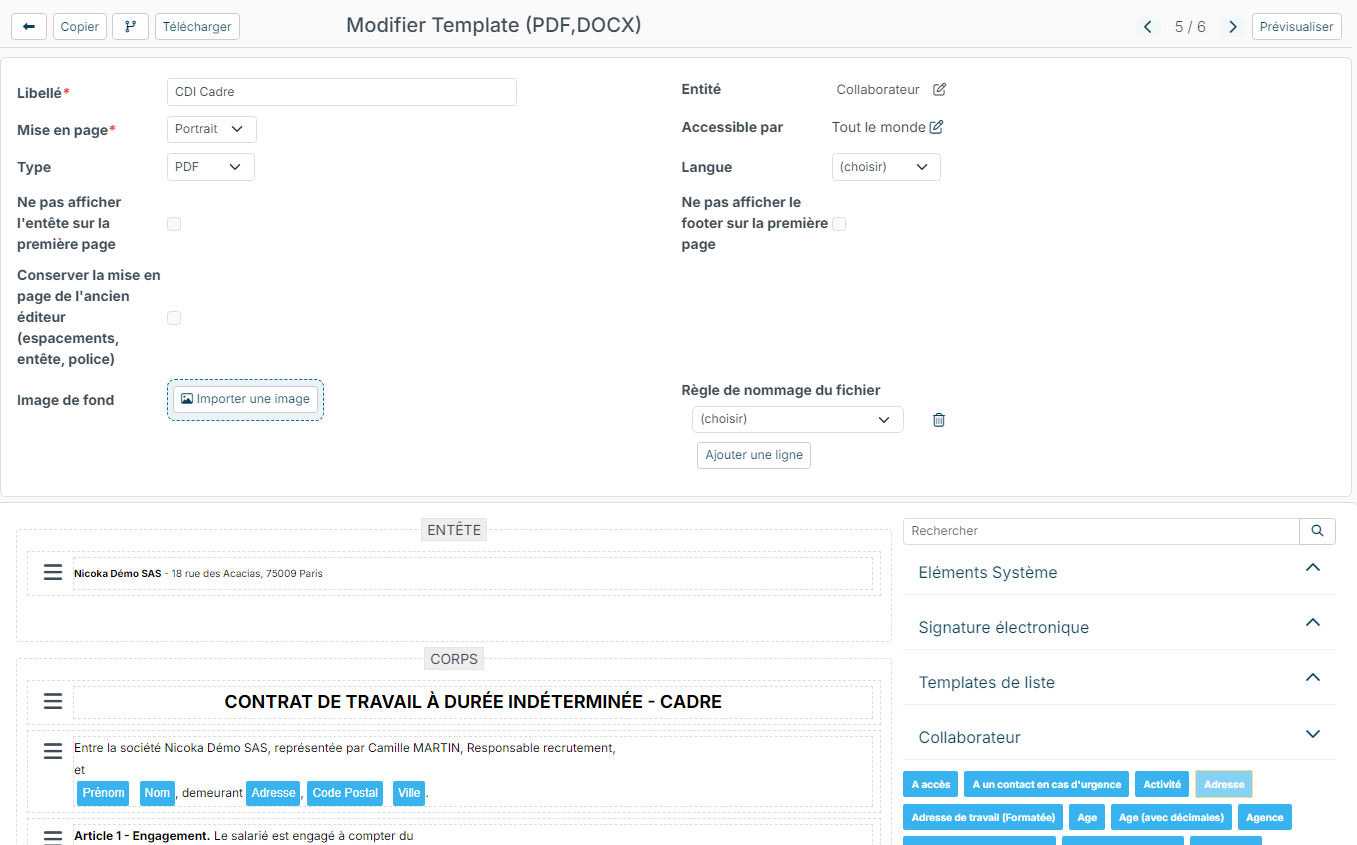This screenshot has width=1357, height=845.
Task: Click the Télécharger button
Action: (197, 27)
